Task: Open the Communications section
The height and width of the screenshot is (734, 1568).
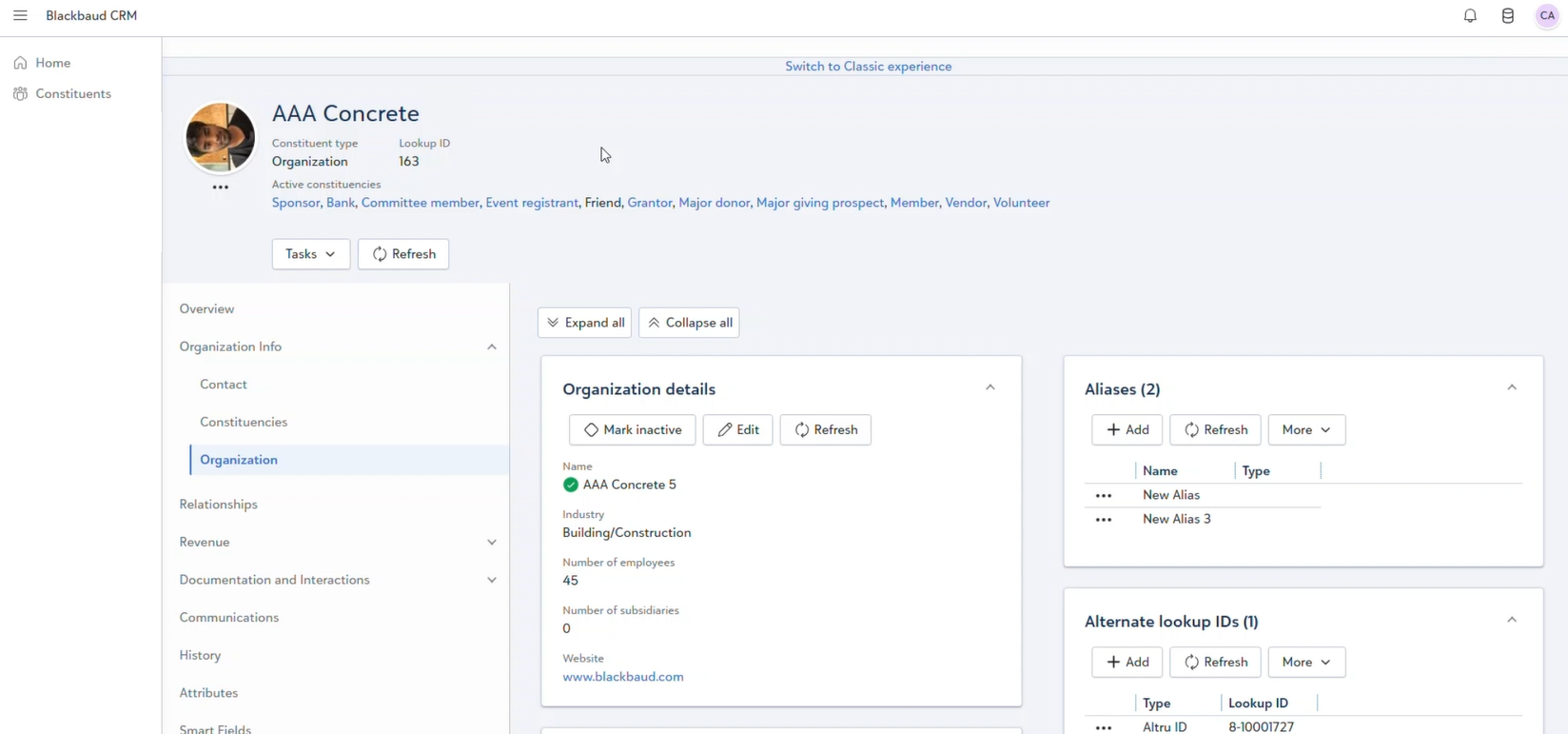Action: (x=229, y=618)
